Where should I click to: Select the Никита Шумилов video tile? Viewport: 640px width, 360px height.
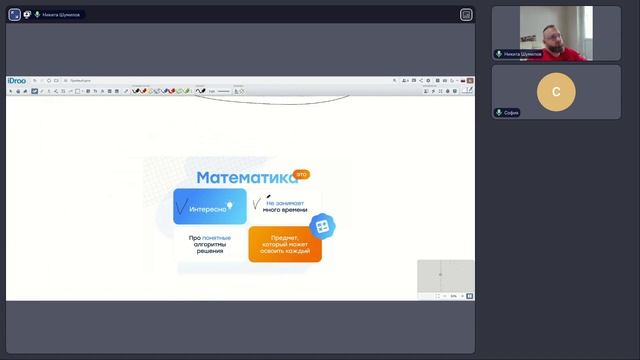(x=556, y=33)
